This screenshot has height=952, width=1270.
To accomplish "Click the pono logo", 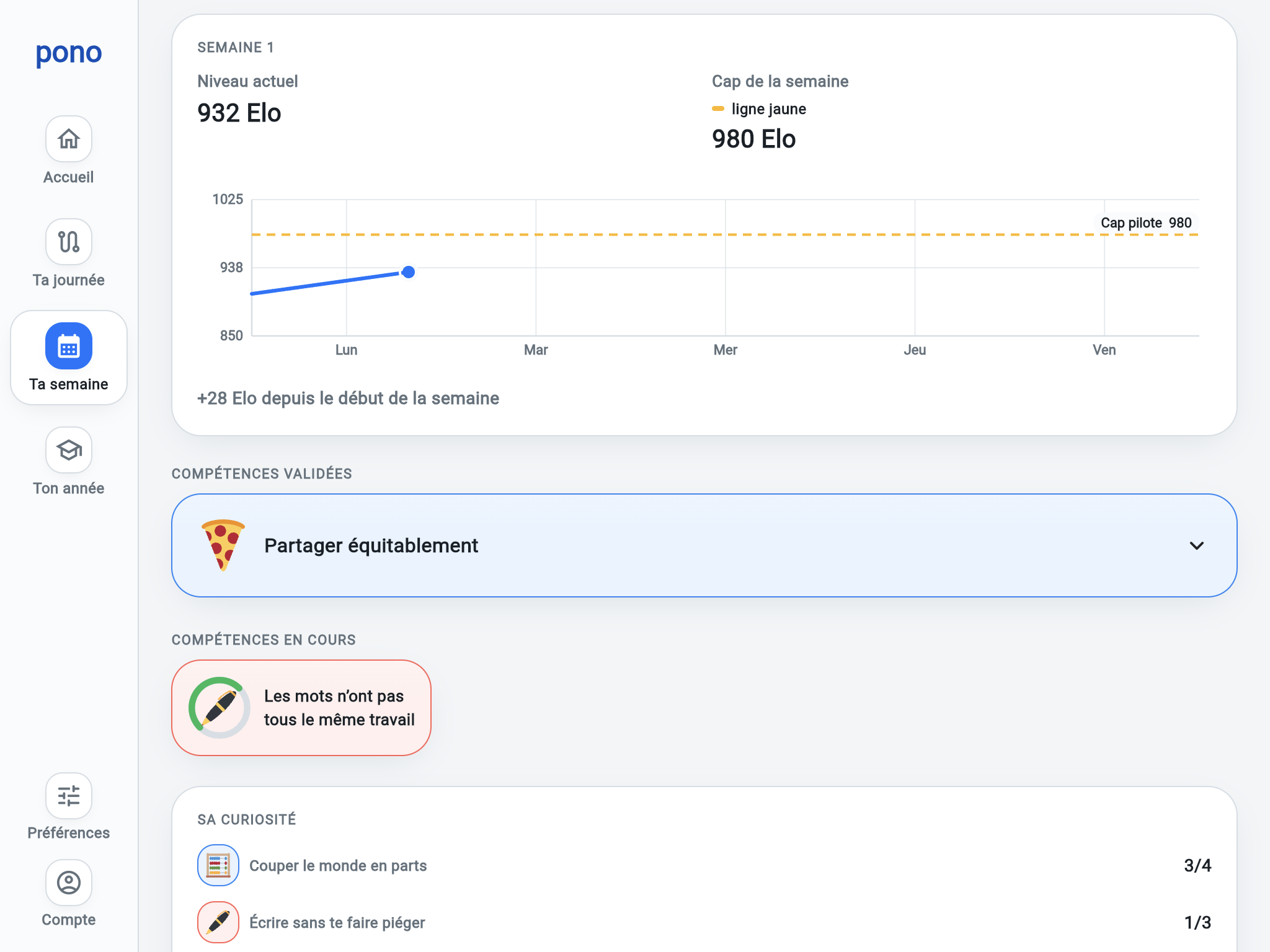I will click(x=69, y=53).
